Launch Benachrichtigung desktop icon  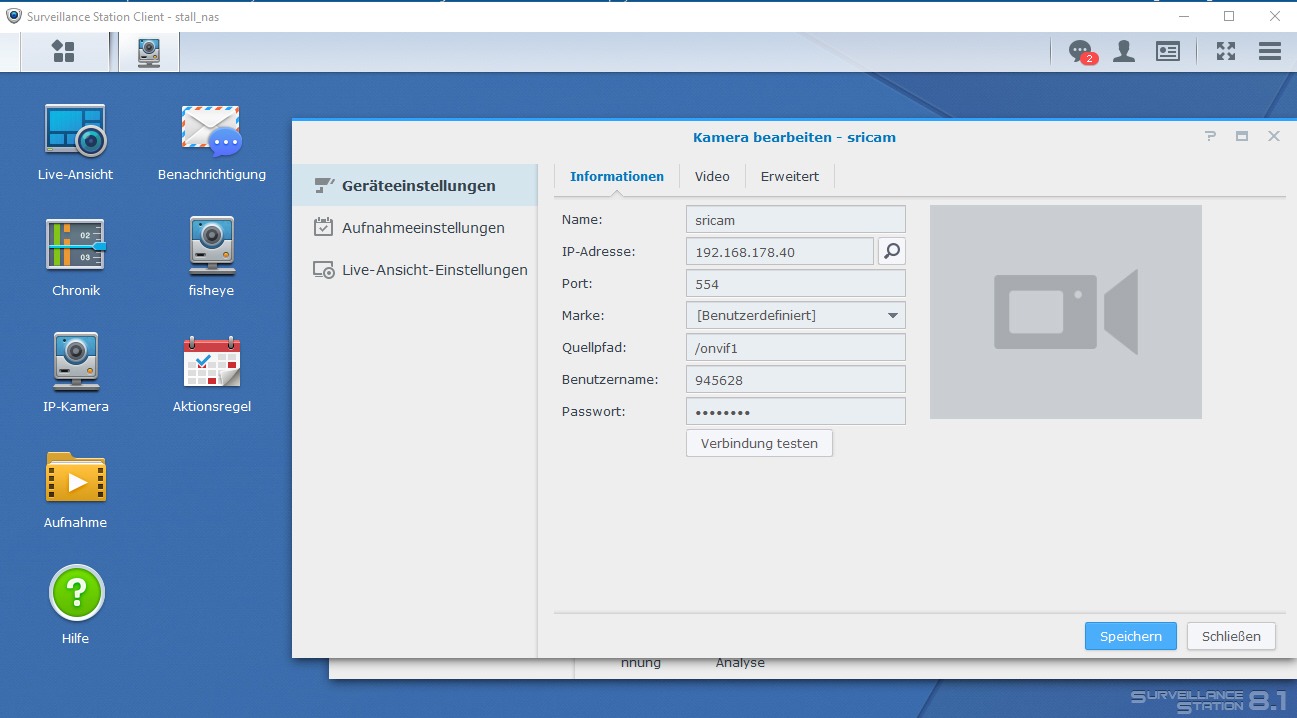click(212, 142)
